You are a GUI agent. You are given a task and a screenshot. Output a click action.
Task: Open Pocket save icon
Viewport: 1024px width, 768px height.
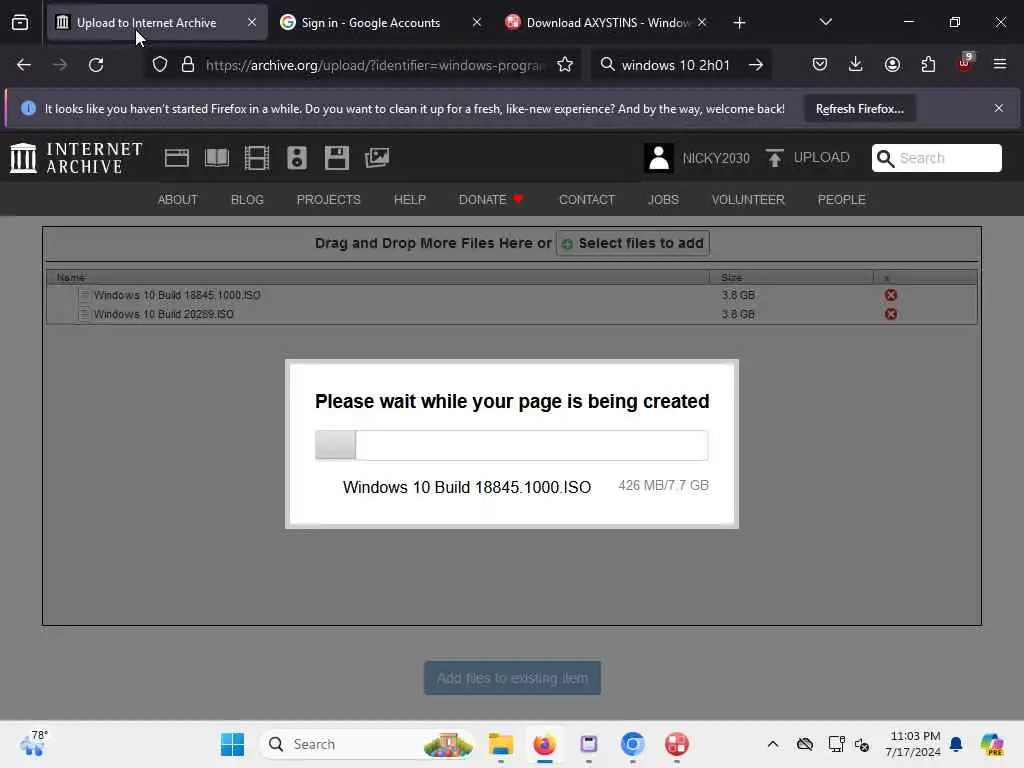click(x=820, y=64)
